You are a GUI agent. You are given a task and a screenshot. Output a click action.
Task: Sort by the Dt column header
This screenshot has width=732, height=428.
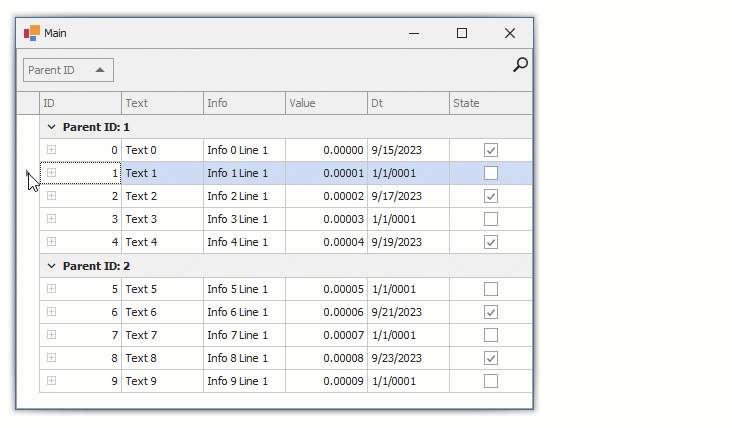[x=408, y=103]
